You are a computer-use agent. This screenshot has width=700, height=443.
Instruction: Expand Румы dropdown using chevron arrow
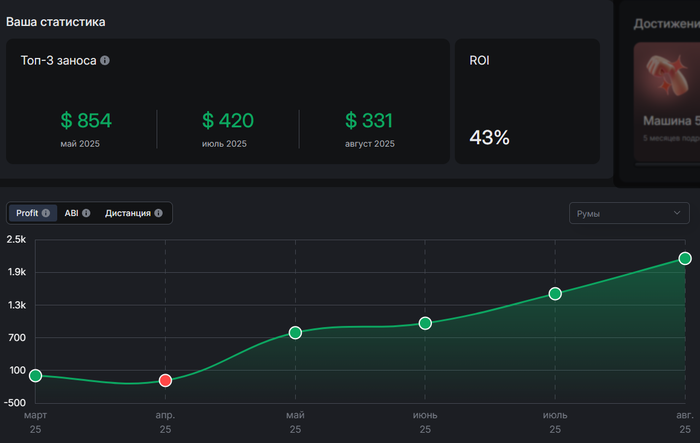click(x=678, y=213)
